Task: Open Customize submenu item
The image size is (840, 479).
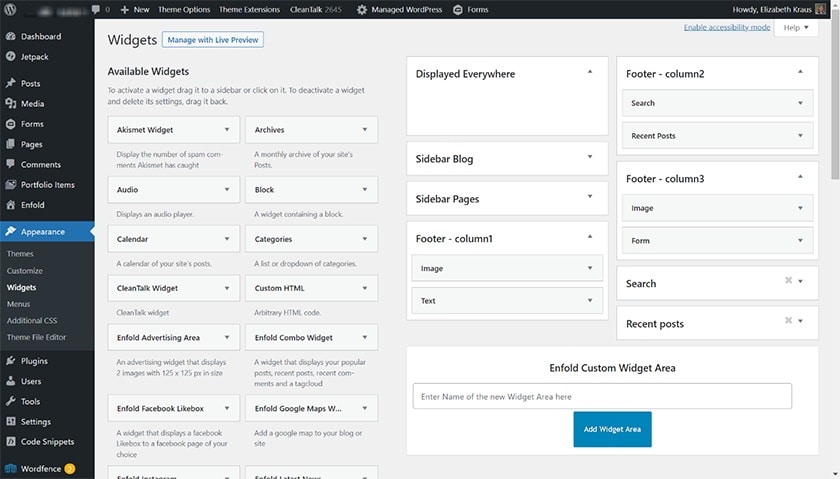Action: click(25, 271)
